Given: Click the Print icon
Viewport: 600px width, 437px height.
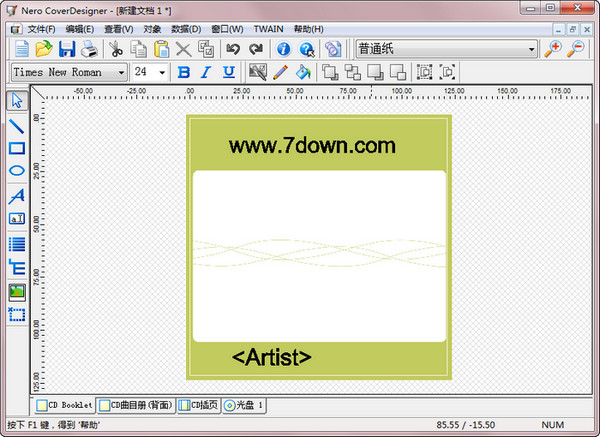Looking at the screenshot, I should pos(89,49).
